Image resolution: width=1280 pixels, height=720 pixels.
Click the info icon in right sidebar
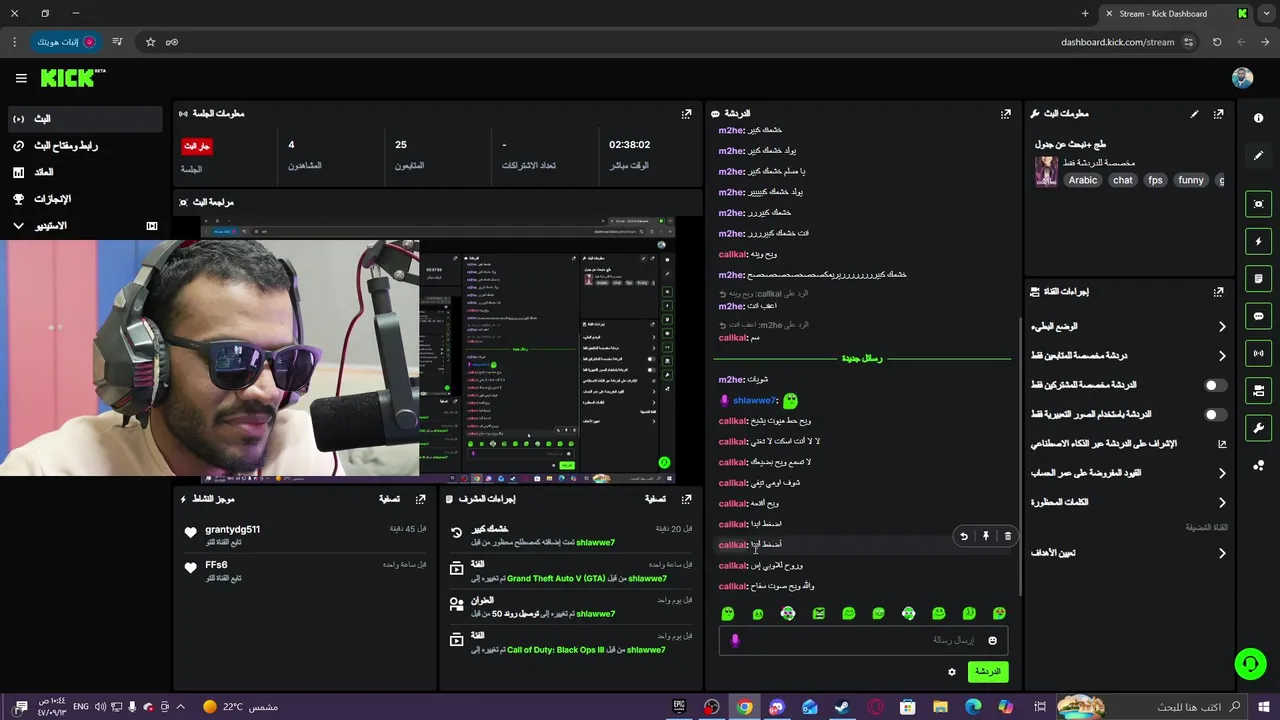coord(1258,118)
